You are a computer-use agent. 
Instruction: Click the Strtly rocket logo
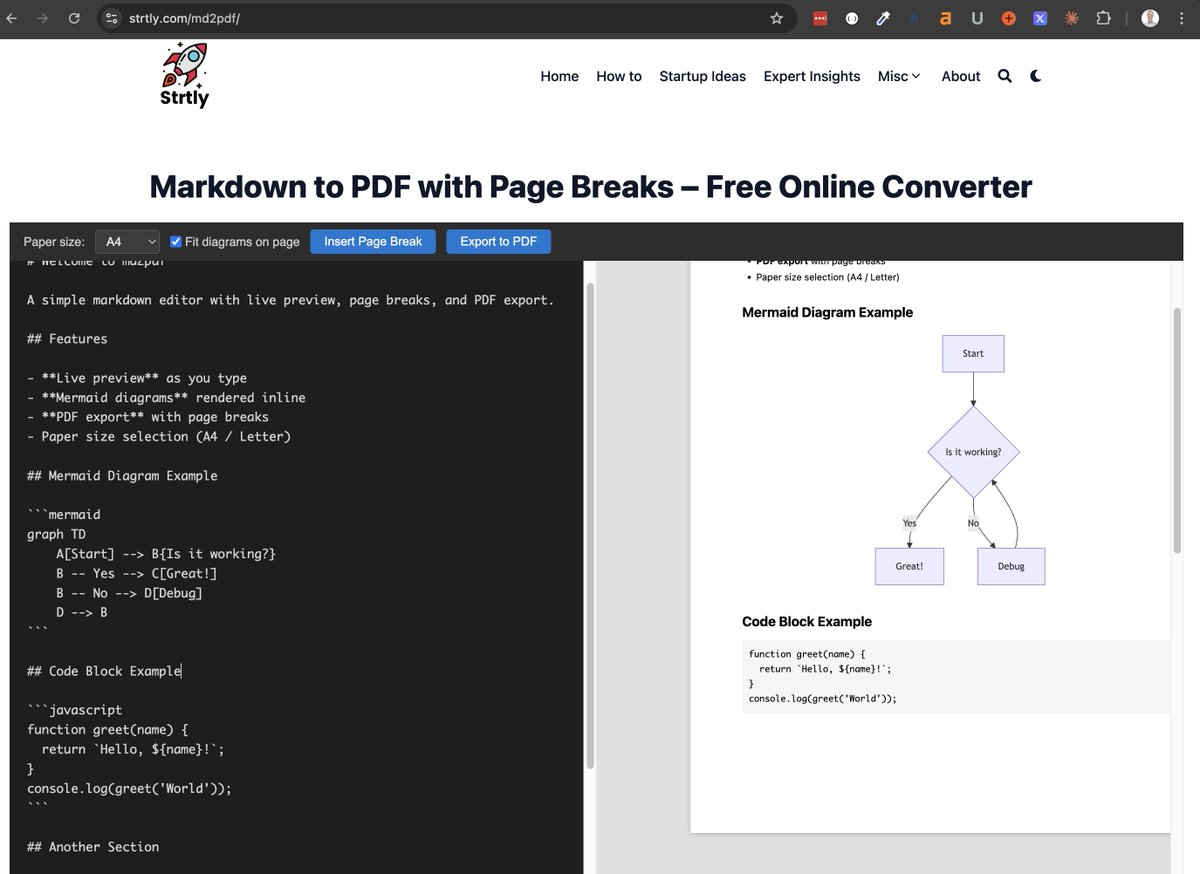(185, 75)
